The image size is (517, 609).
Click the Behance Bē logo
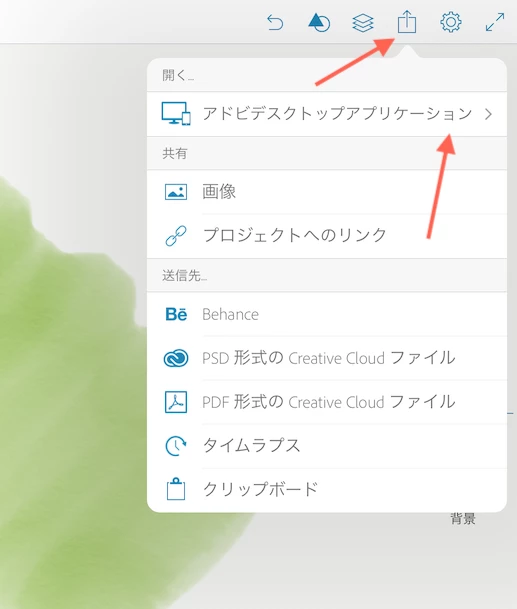[x=176, y=314]
